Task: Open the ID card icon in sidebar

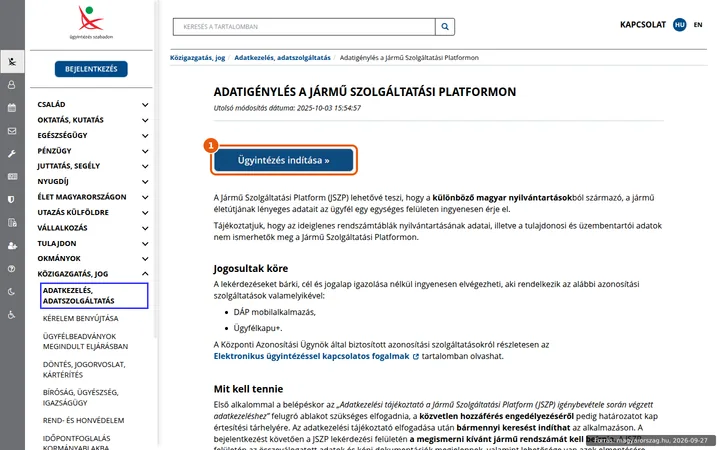Action: (12, 176)
